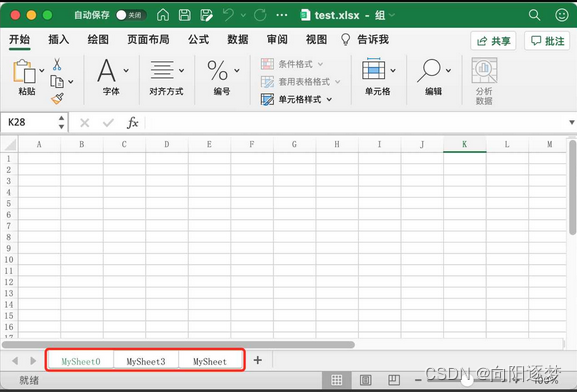Undo the last action
The image size is (577, 392).
(x=229, y=15)
